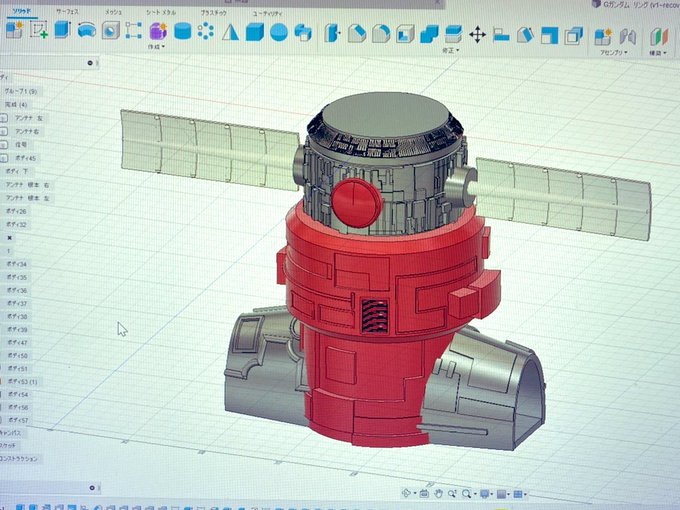Switch to the ユーティリティ tab
Viewport: 680px width, 510px height.
point(267,13)
